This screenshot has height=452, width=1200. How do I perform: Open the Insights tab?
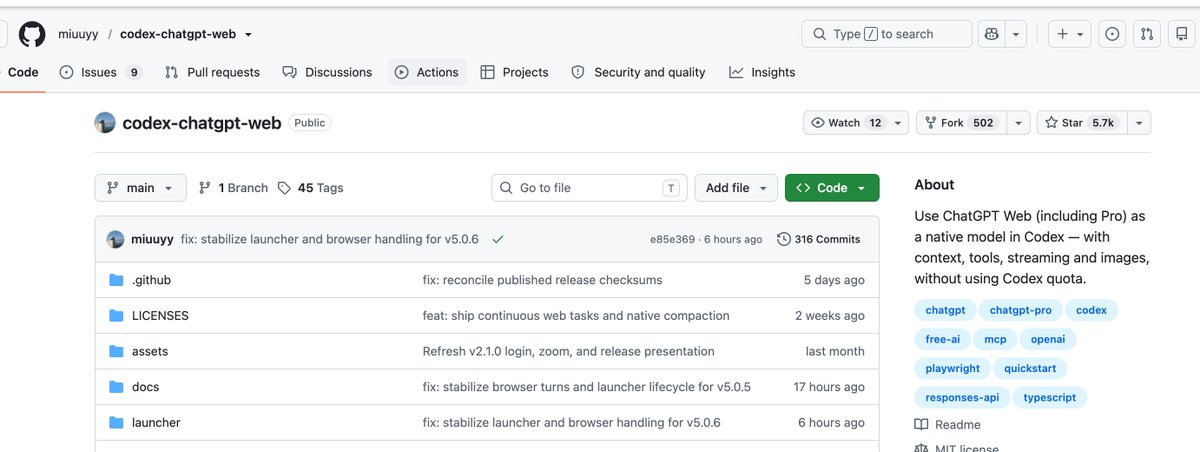point(763,72)
